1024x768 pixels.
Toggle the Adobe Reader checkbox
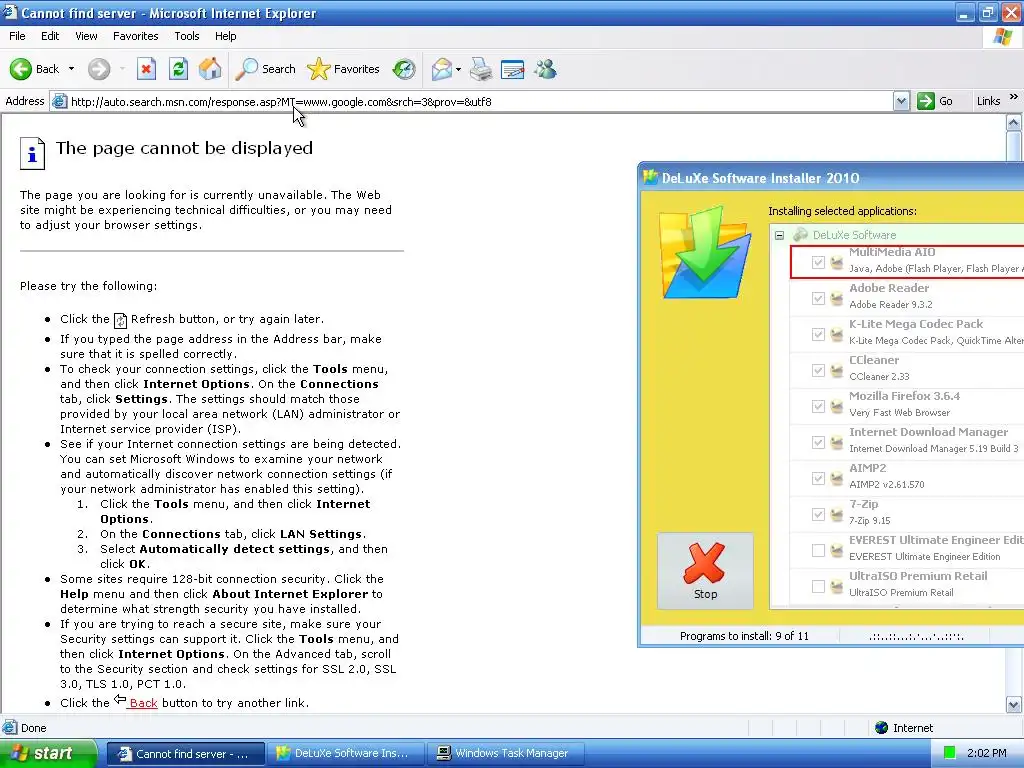(x=818, y=298)
